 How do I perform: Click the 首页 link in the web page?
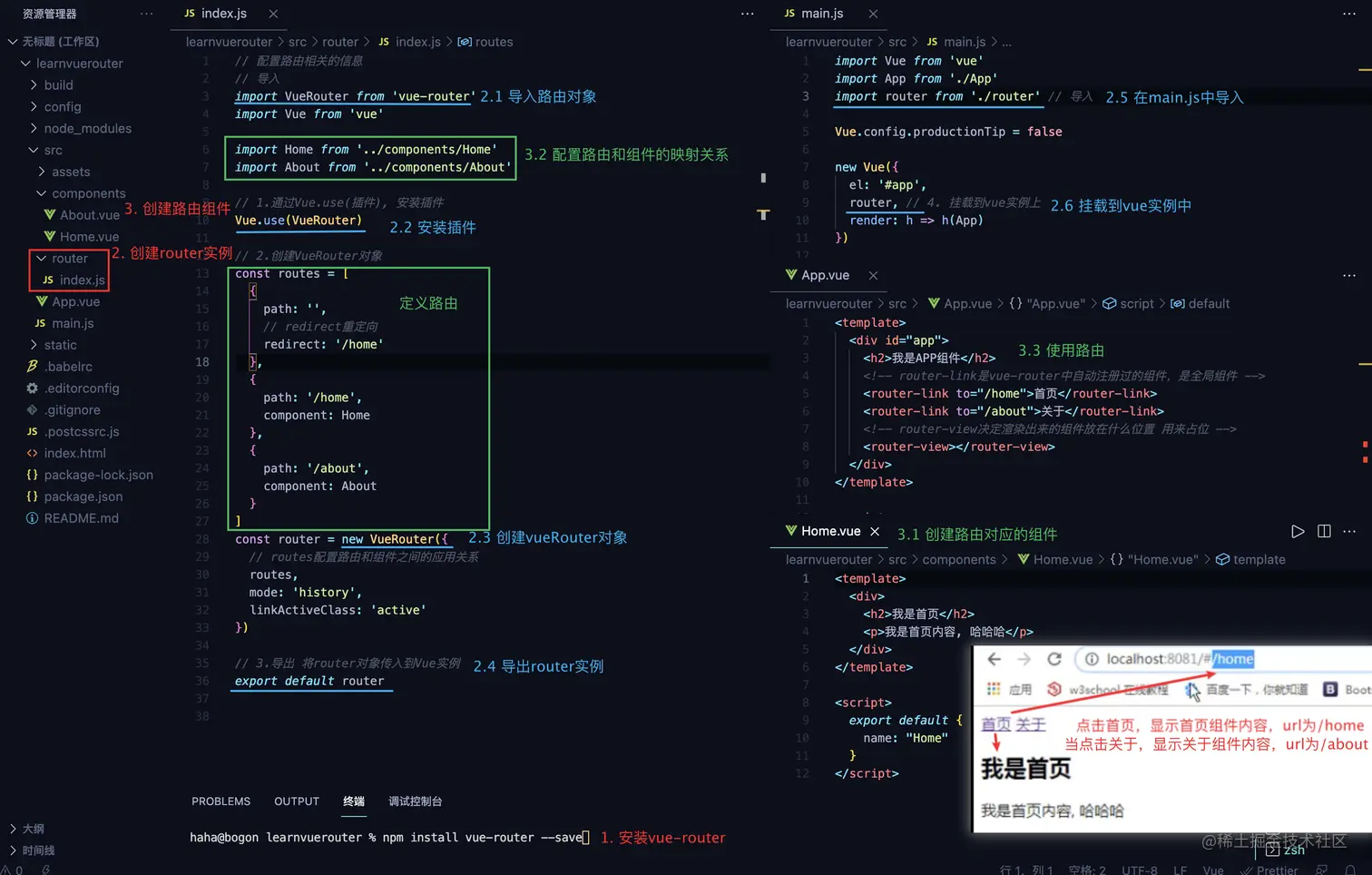(995, 724)
